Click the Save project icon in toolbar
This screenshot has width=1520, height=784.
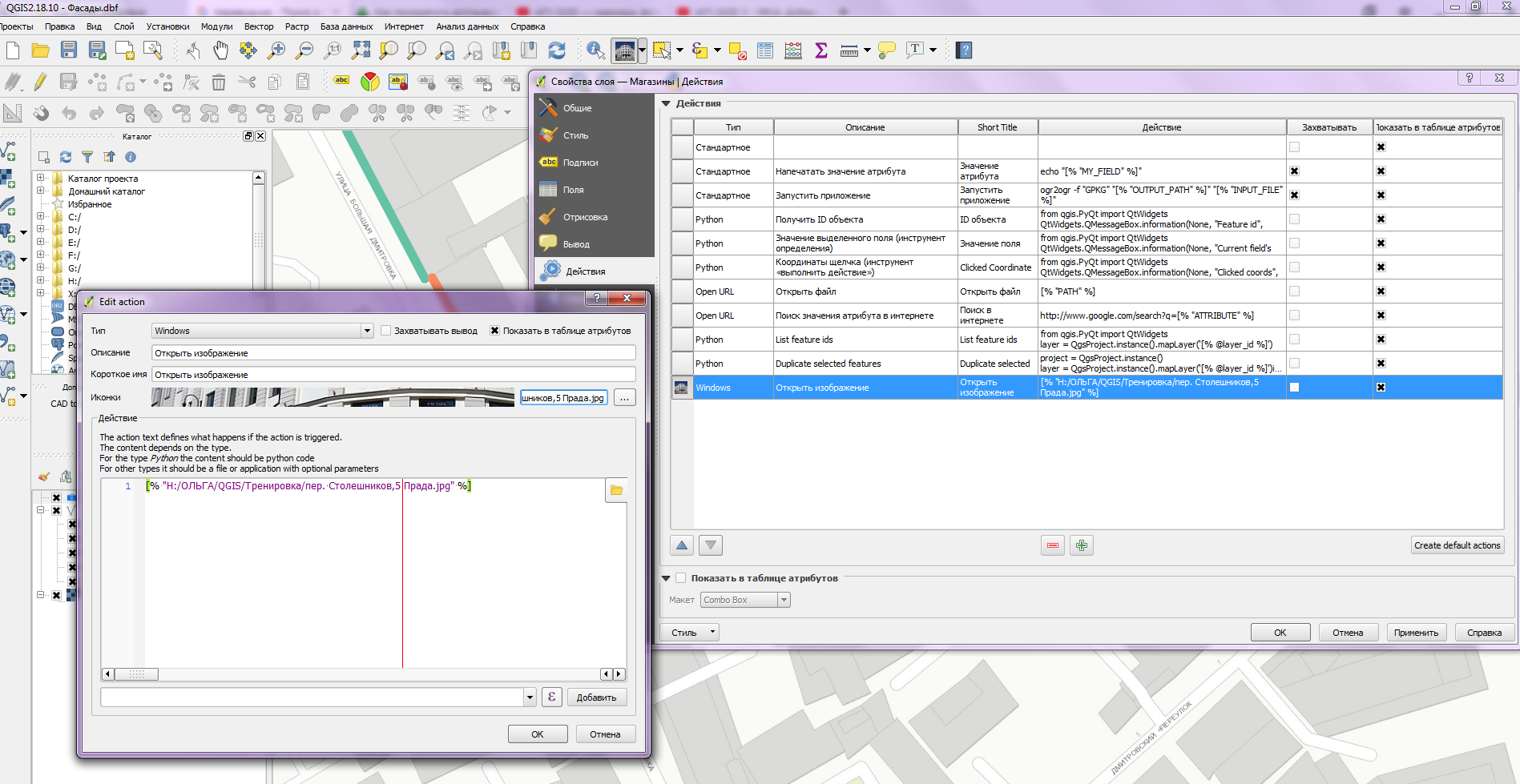(69, 50)
